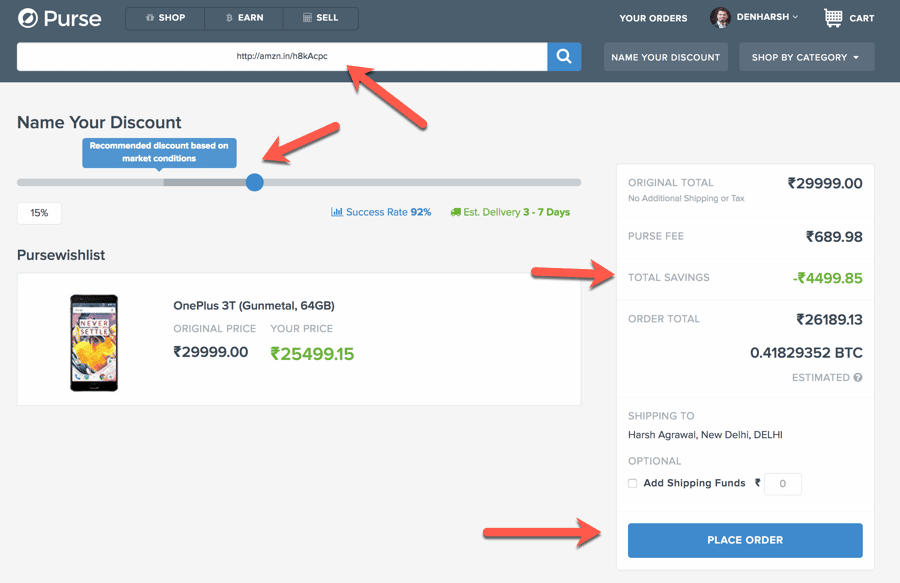Click NAME YOUR DISCOUNT button

[x=666, y=57]
